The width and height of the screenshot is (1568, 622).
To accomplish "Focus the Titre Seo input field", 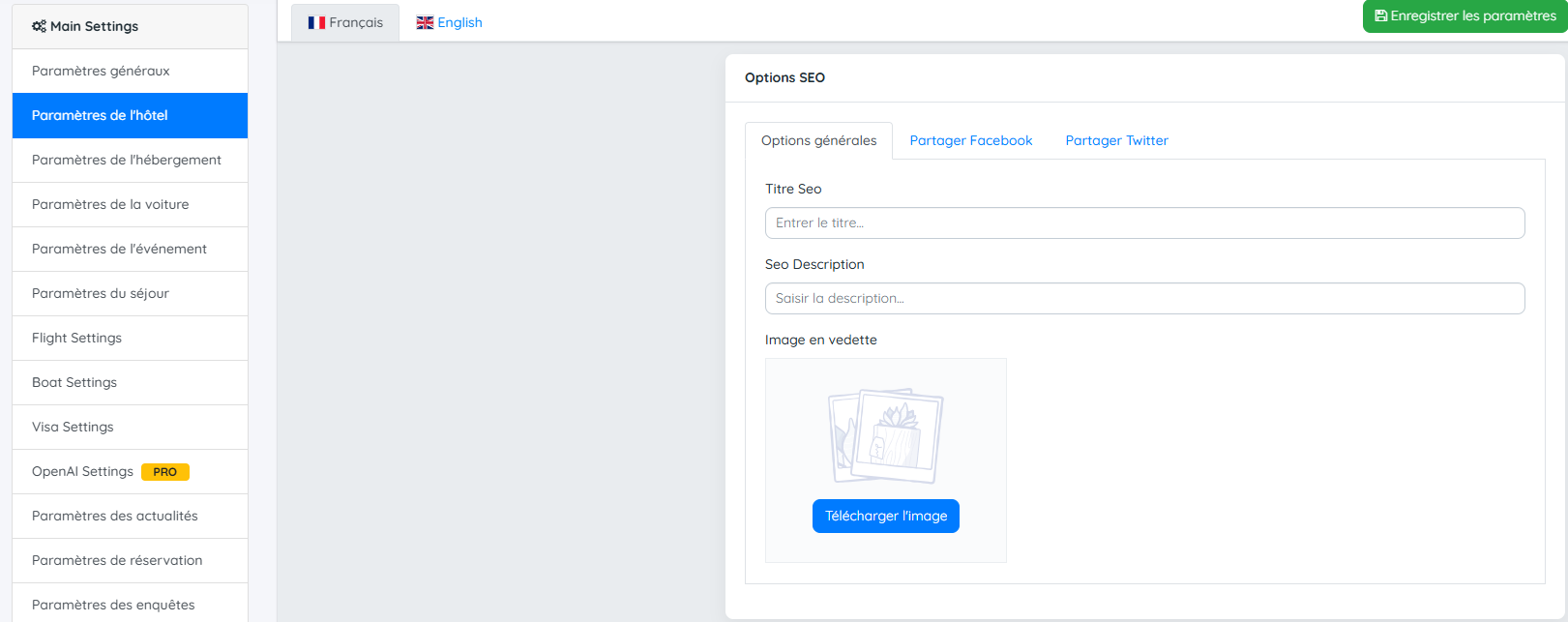I will pos(1144,222).
